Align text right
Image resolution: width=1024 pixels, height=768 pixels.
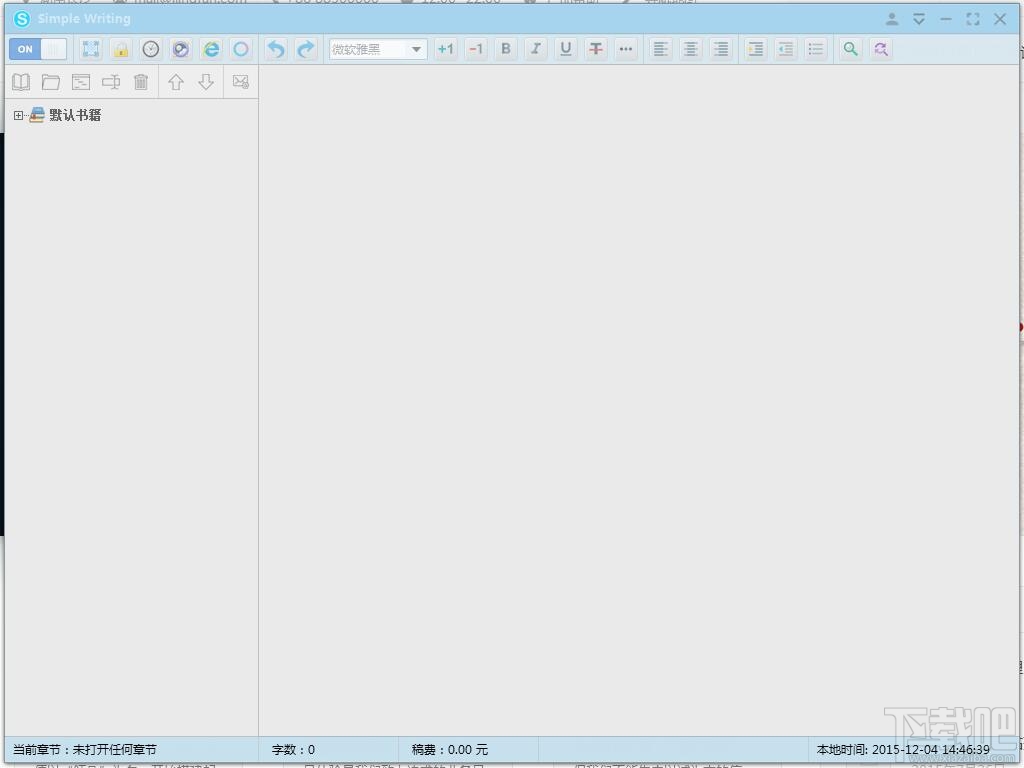pyautogui.click(x=721, y=49)
